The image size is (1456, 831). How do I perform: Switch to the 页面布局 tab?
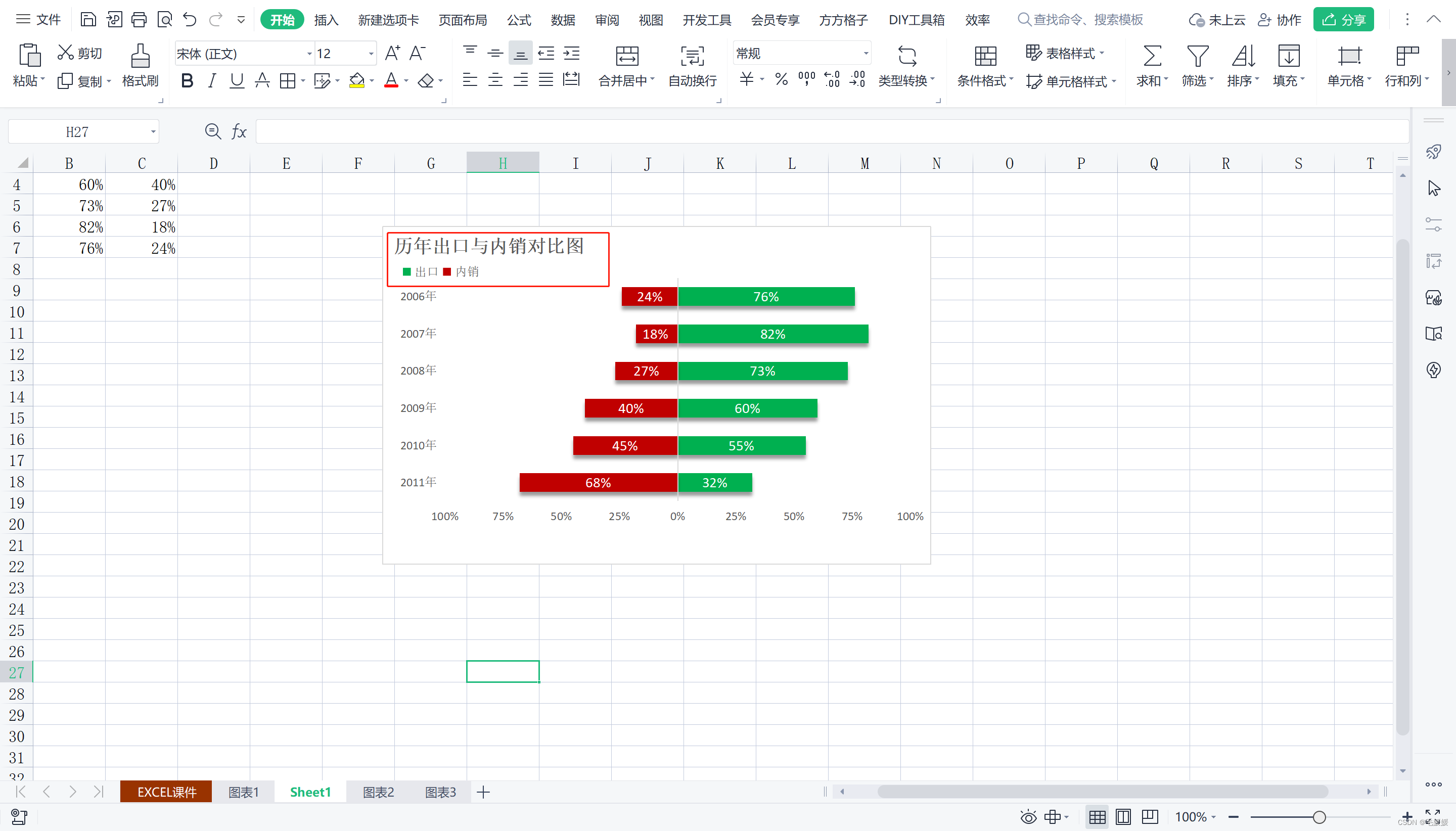(462, 20)
